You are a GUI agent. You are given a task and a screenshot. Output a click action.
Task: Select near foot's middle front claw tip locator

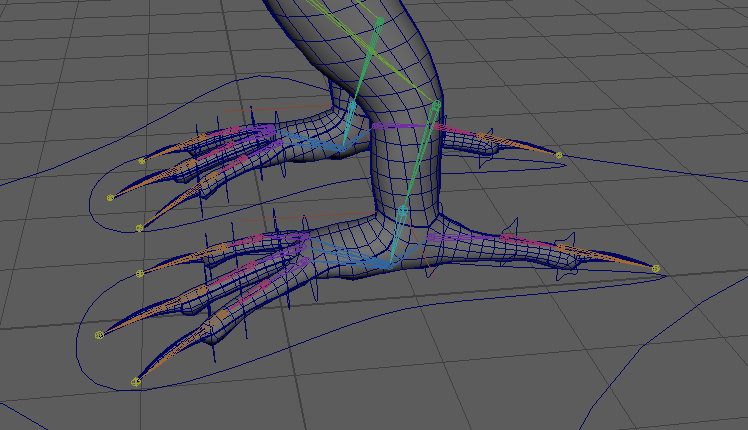tap(99, 335)
